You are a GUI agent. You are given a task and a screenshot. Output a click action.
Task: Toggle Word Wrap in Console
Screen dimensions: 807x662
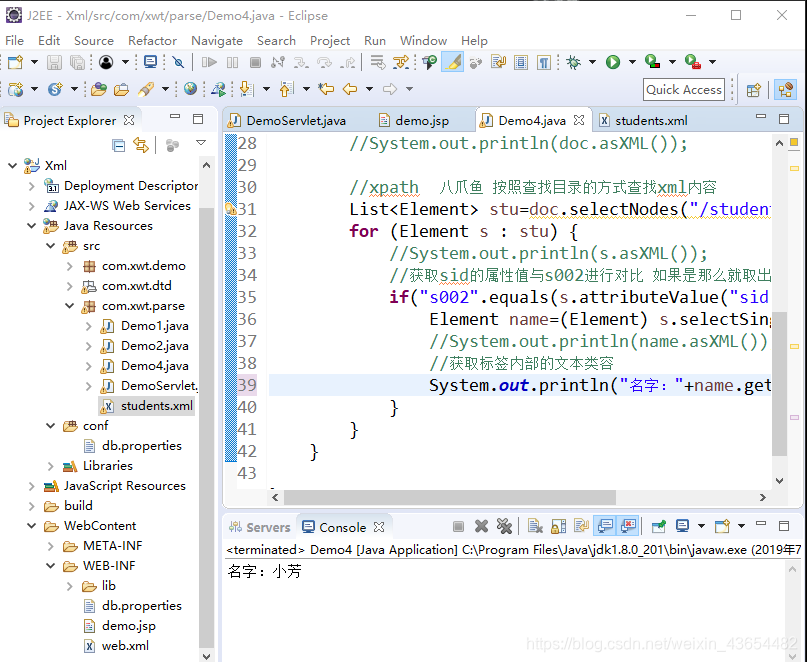point(582,526)
